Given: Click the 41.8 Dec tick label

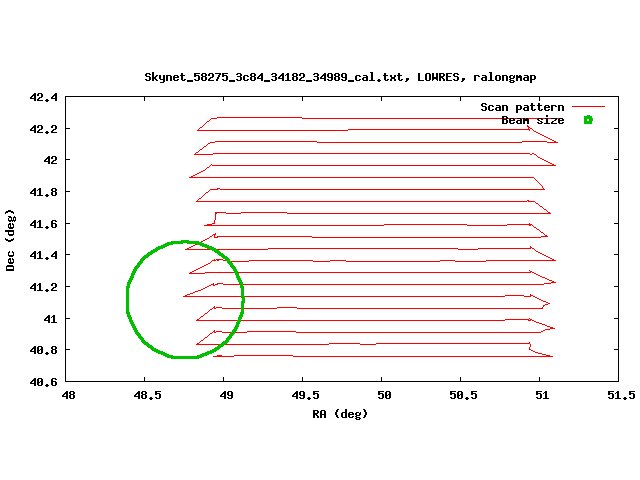Looking at the screenshot, I should (x=43, y=192).
